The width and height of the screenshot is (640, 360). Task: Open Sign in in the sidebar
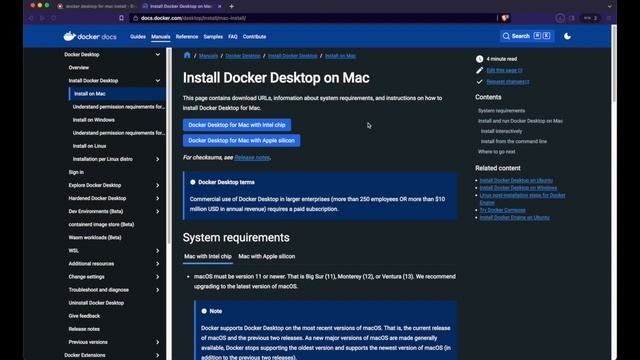[76, 172]
